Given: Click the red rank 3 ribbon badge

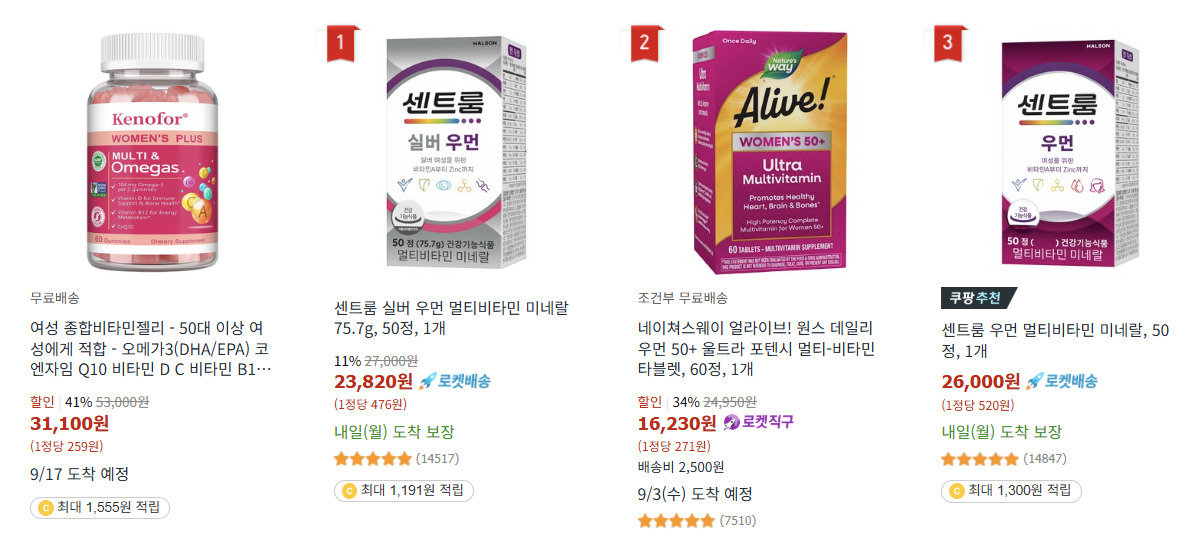Looking at the screenshot, I should click(947, 43).
